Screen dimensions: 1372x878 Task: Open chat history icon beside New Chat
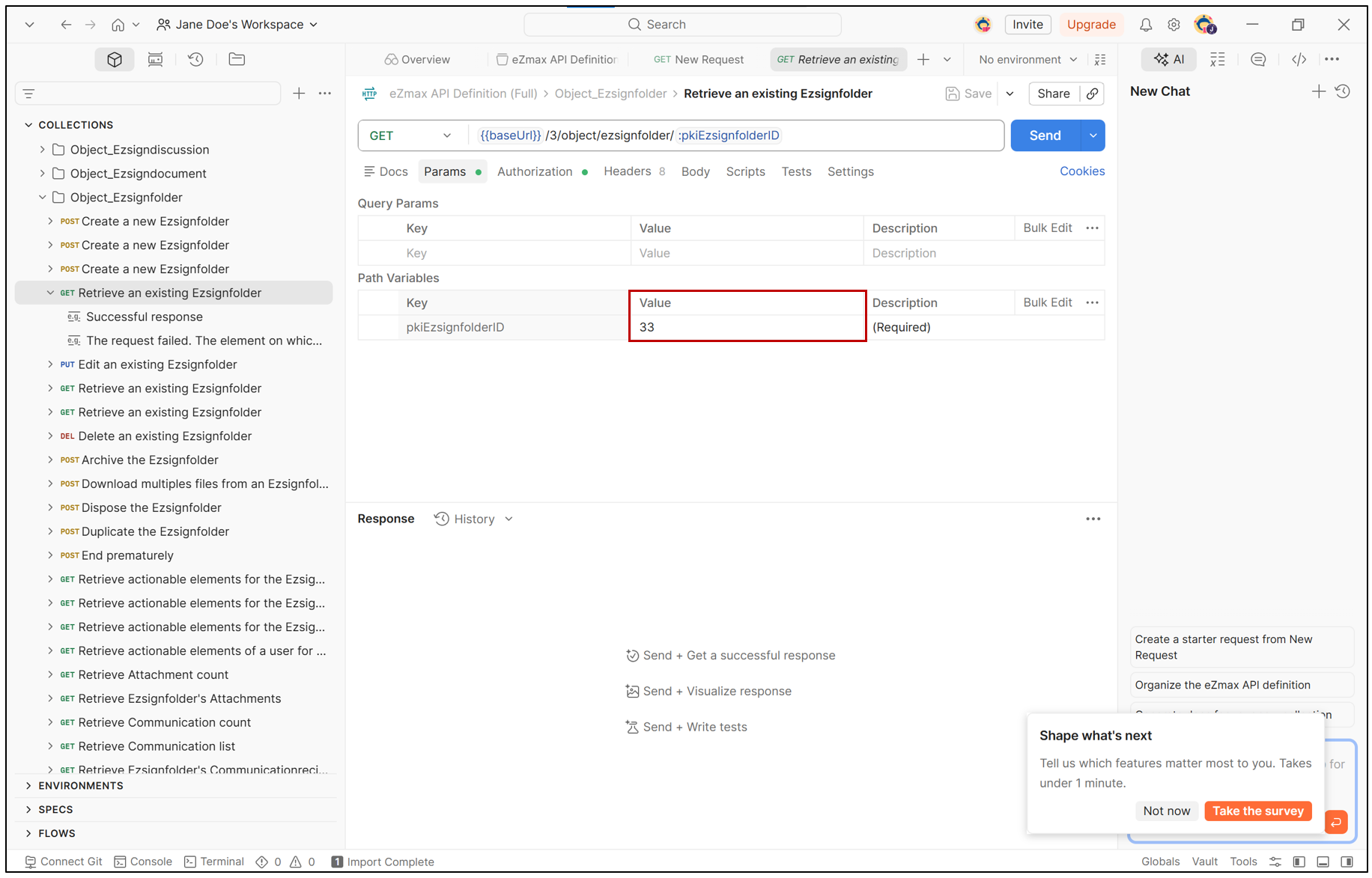[x=1343, y=91]
